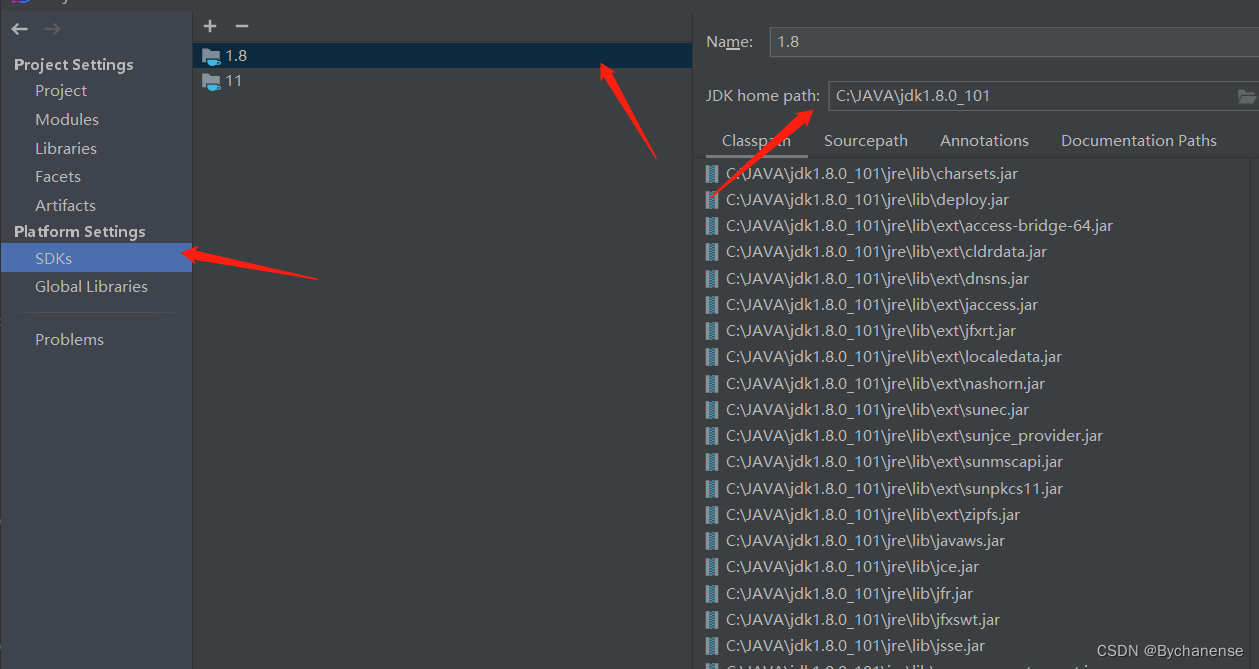The height and width of the screenshot is (669, 1259).
Task: Click the jar icon beside jsse.jar
Action: click(x=711, y=645)
